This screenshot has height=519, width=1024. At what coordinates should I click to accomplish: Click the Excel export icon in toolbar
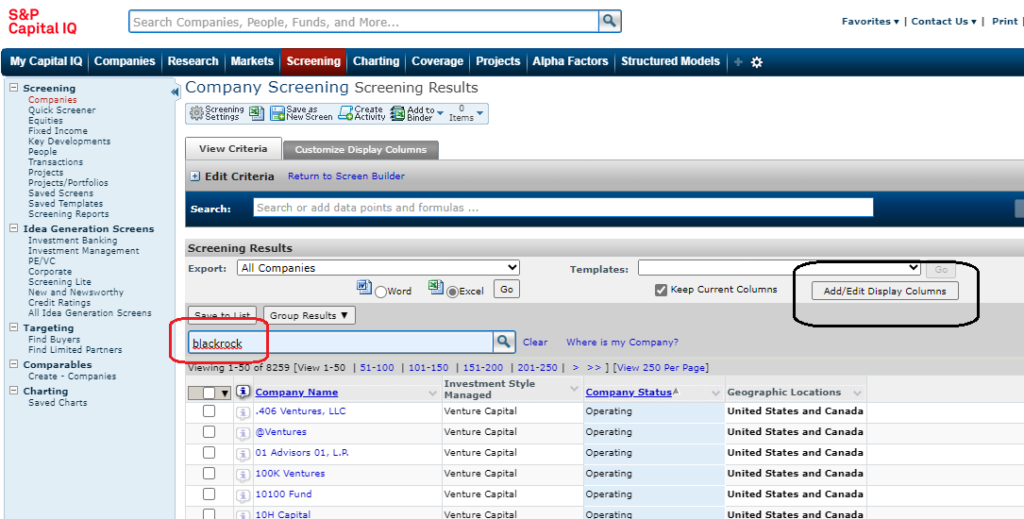click(257, 113)
